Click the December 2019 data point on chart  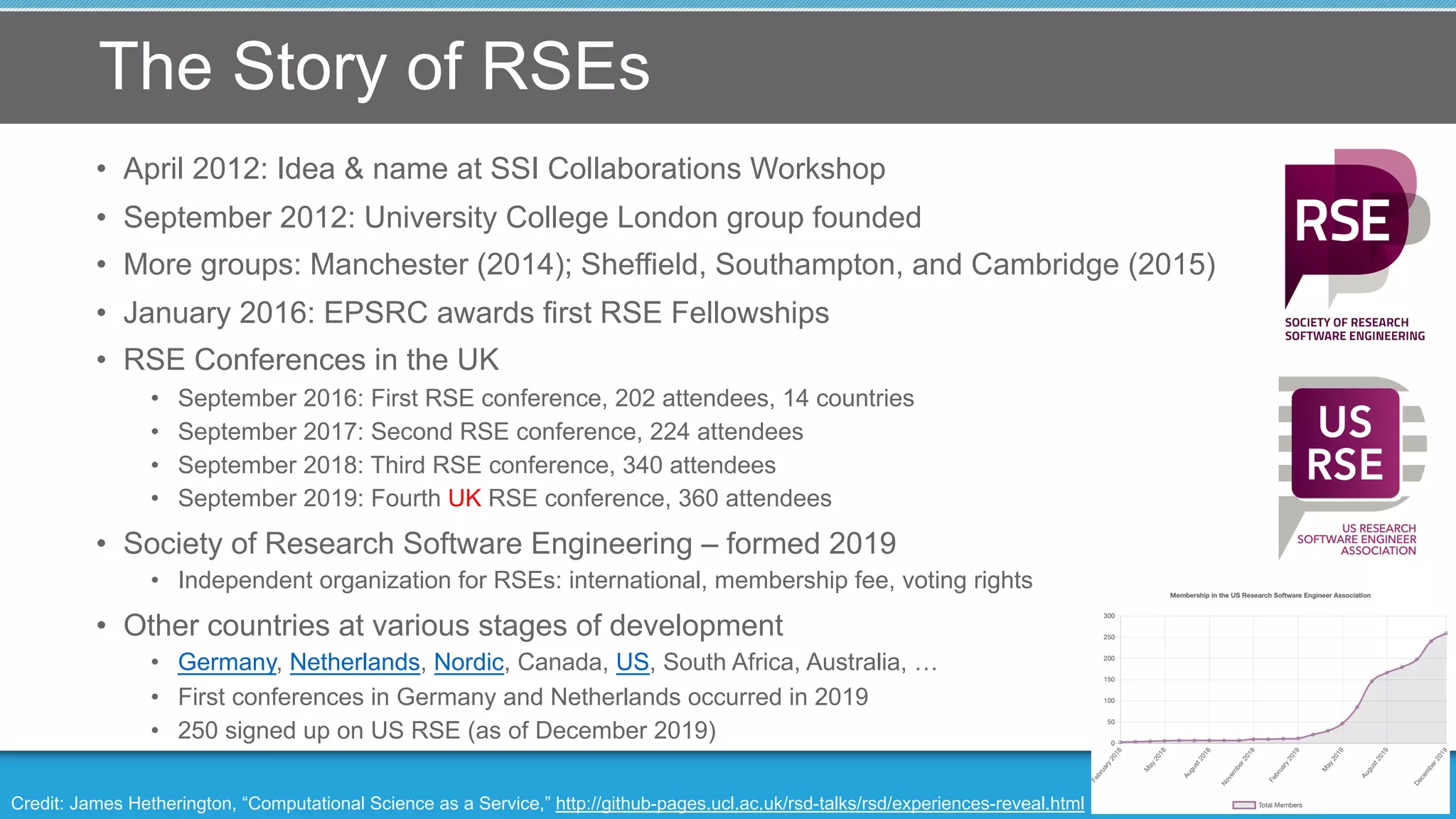coord(1446,633)
